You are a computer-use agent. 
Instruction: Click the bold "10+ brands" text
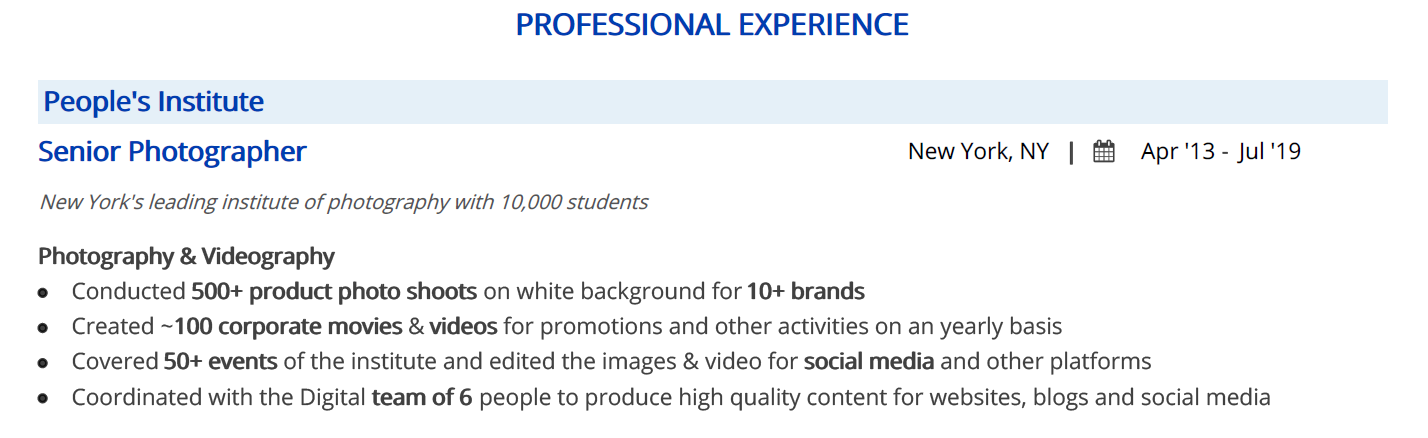pyautogui.click(x=805, y=292)
